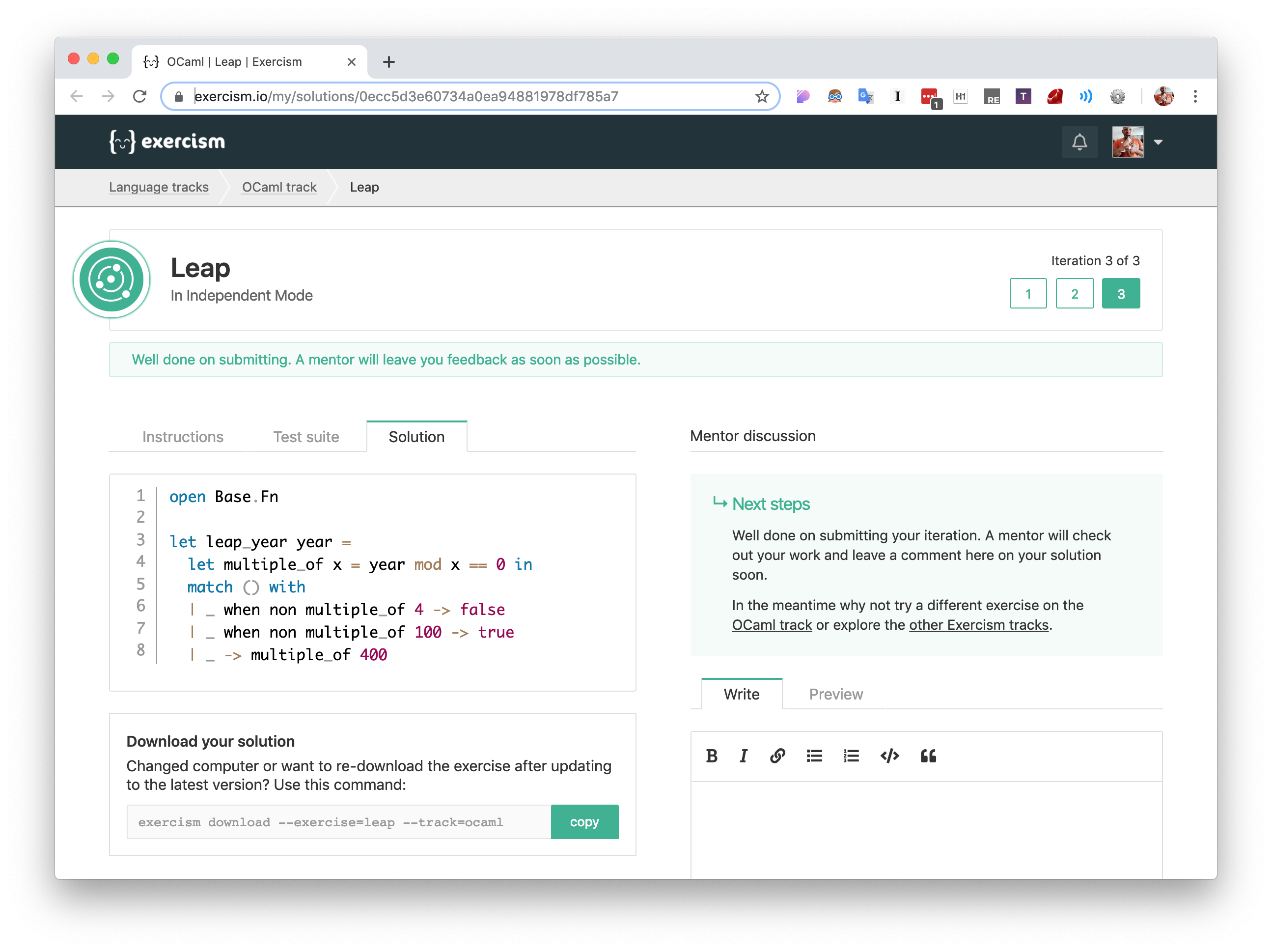Select iteration 2 of the solution
The height and width of the screenshot is (952, 1272).
coord(1075,293)
